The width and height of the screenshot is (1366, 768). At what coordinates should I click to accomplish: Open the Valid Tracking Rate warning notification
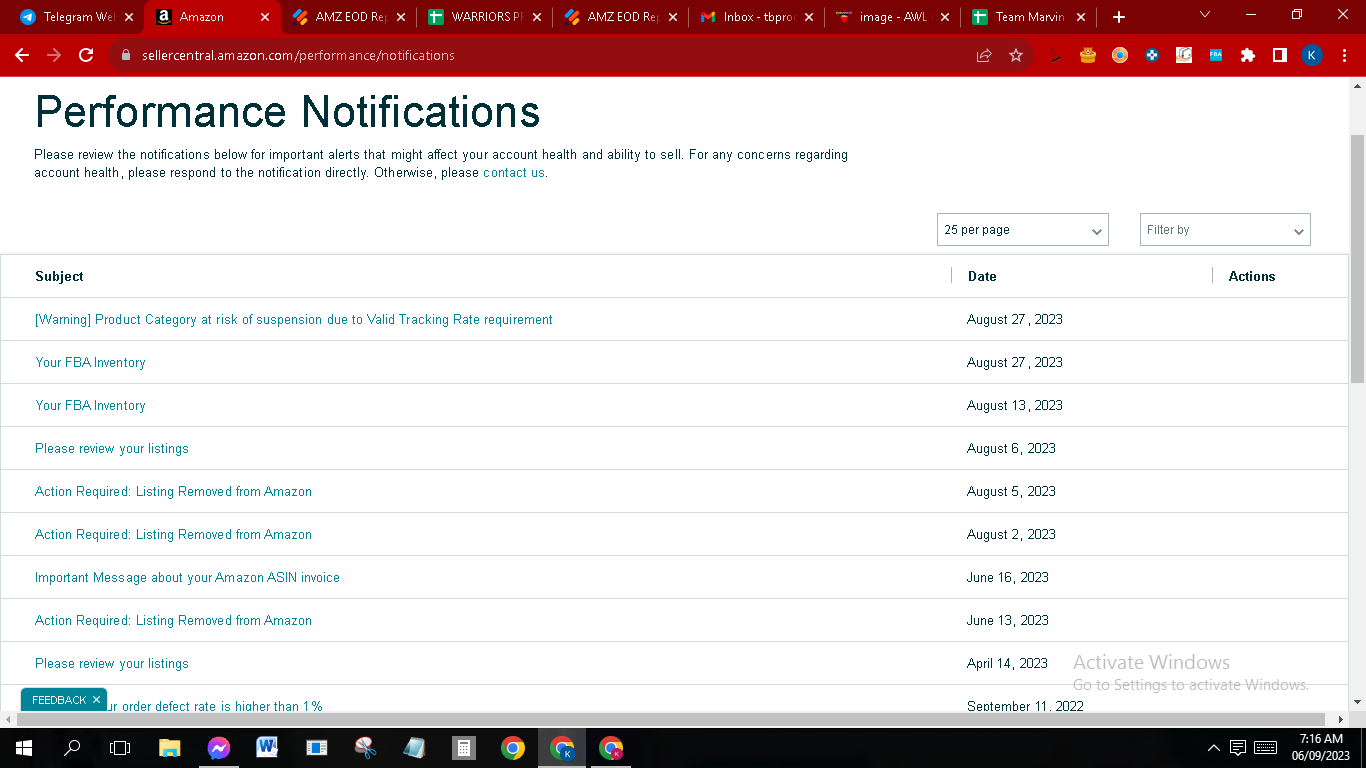294,320
